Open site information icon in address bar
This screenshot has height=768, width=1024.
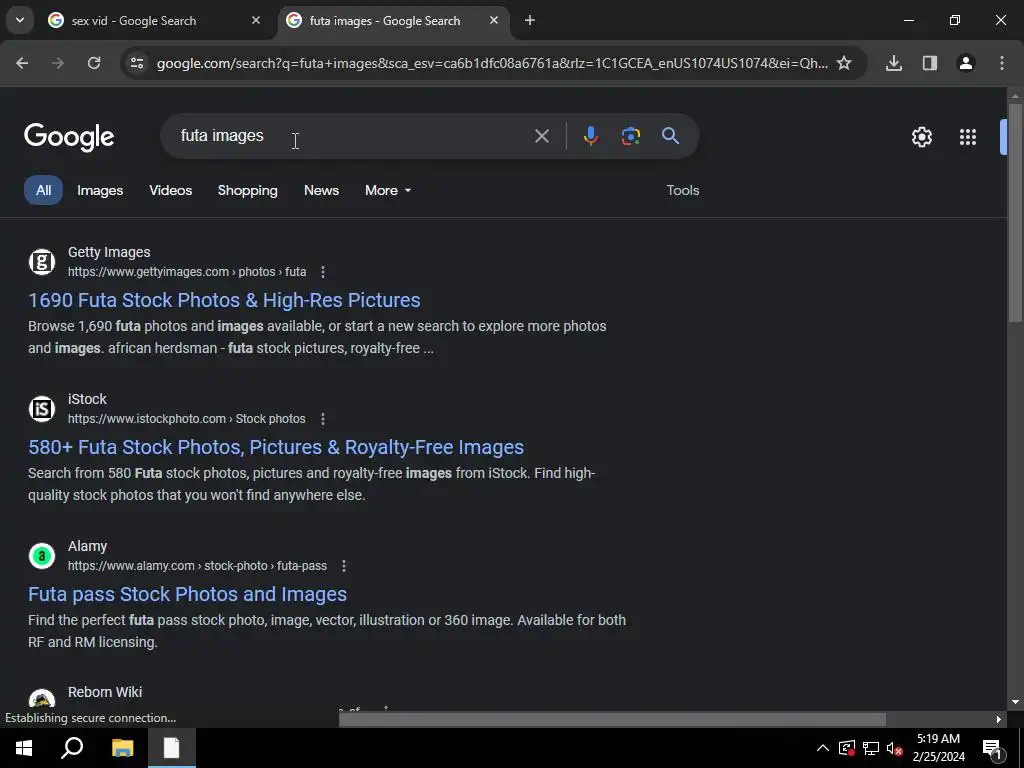tap(137, 63)
